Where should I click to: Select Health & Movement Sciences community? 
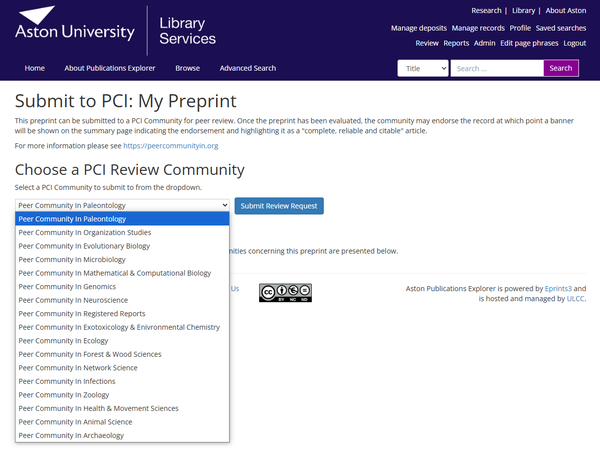point(122,409)
